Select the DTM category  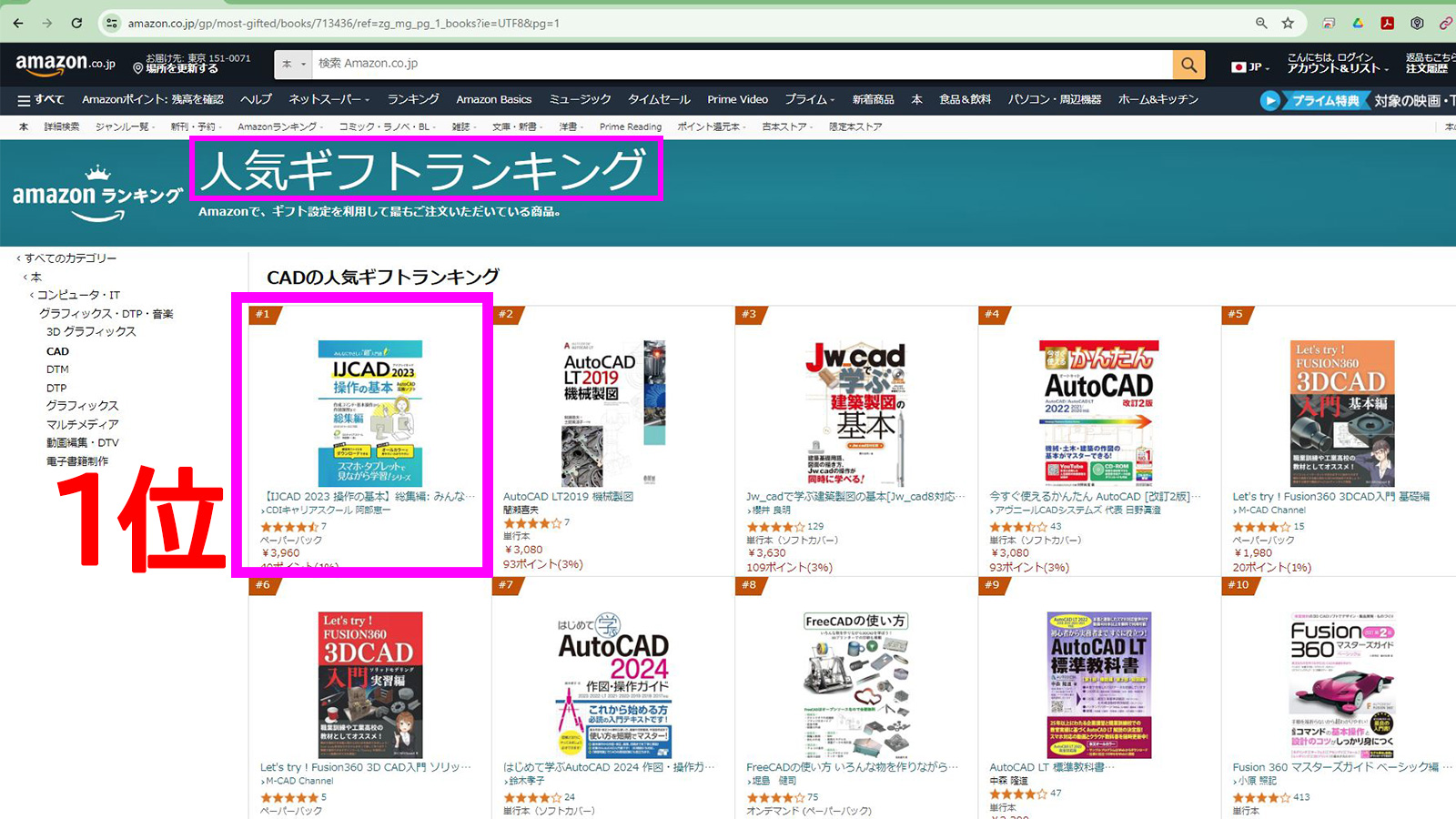[x=57, y=369]
